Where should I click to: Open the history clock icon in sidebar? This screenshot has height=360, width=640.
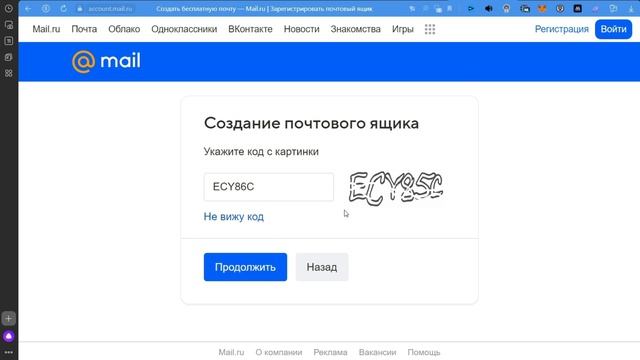[x=9, y=9]
